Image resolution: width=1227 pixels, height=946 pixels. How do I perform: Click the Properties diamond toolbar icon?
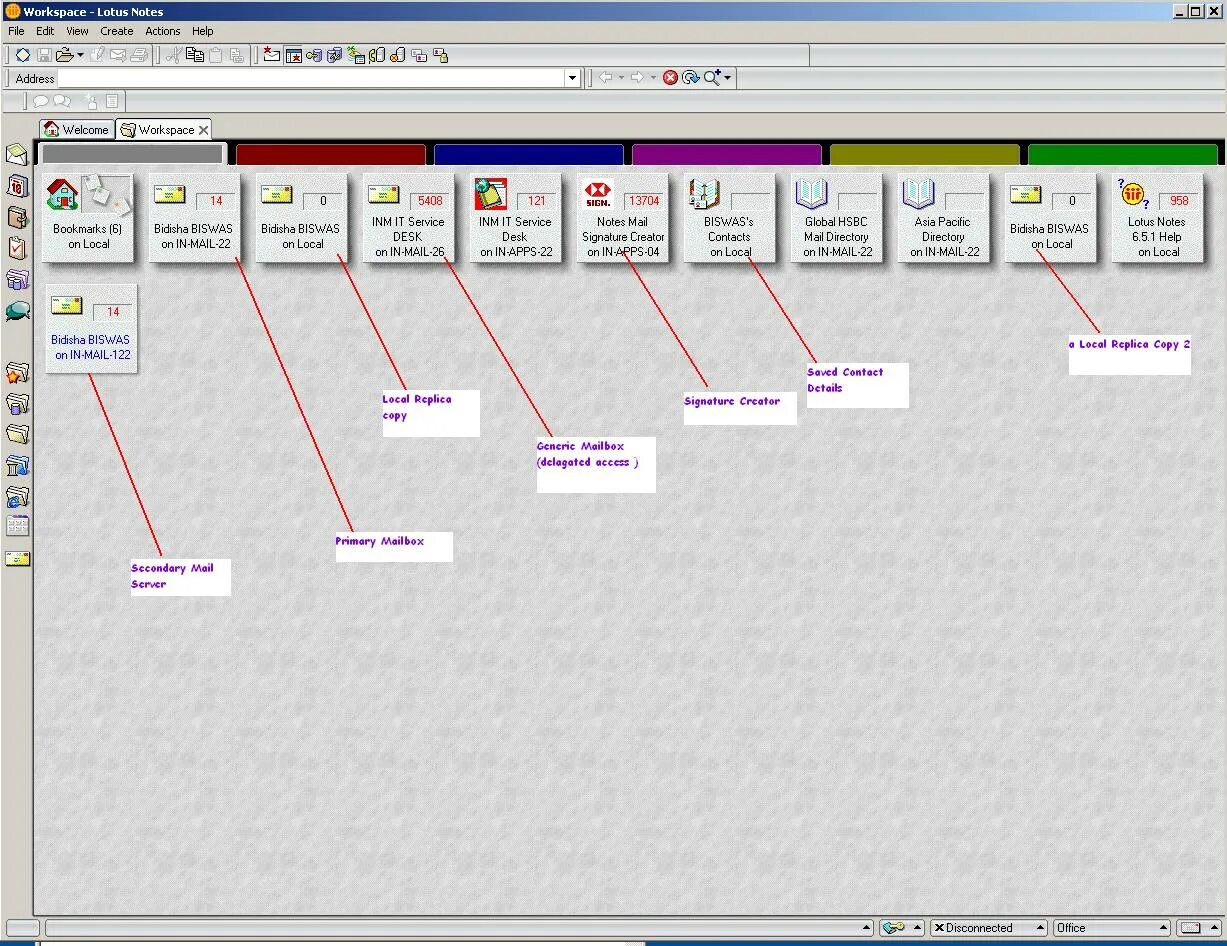coord(22,55)
